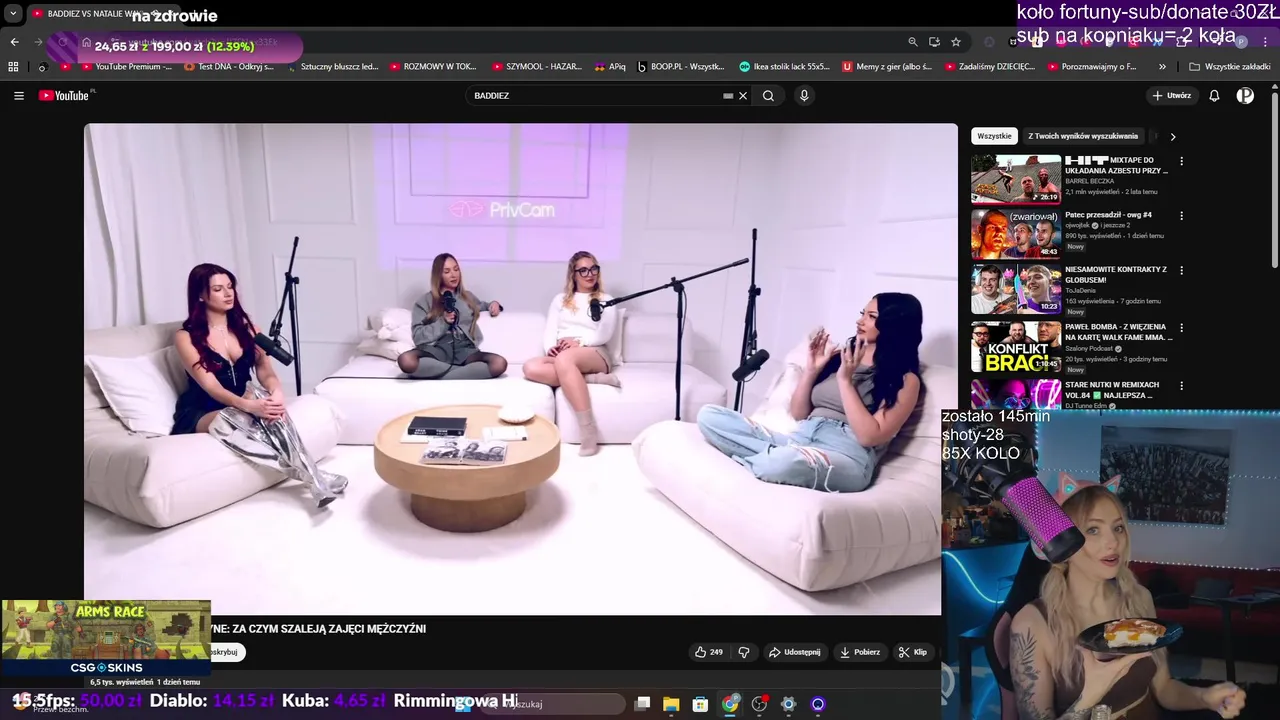The height and width of the screenshot is (720, 1280).
Task: Open Porozmawiajmy o F bookmark
Action: [x=1093, y=67]
